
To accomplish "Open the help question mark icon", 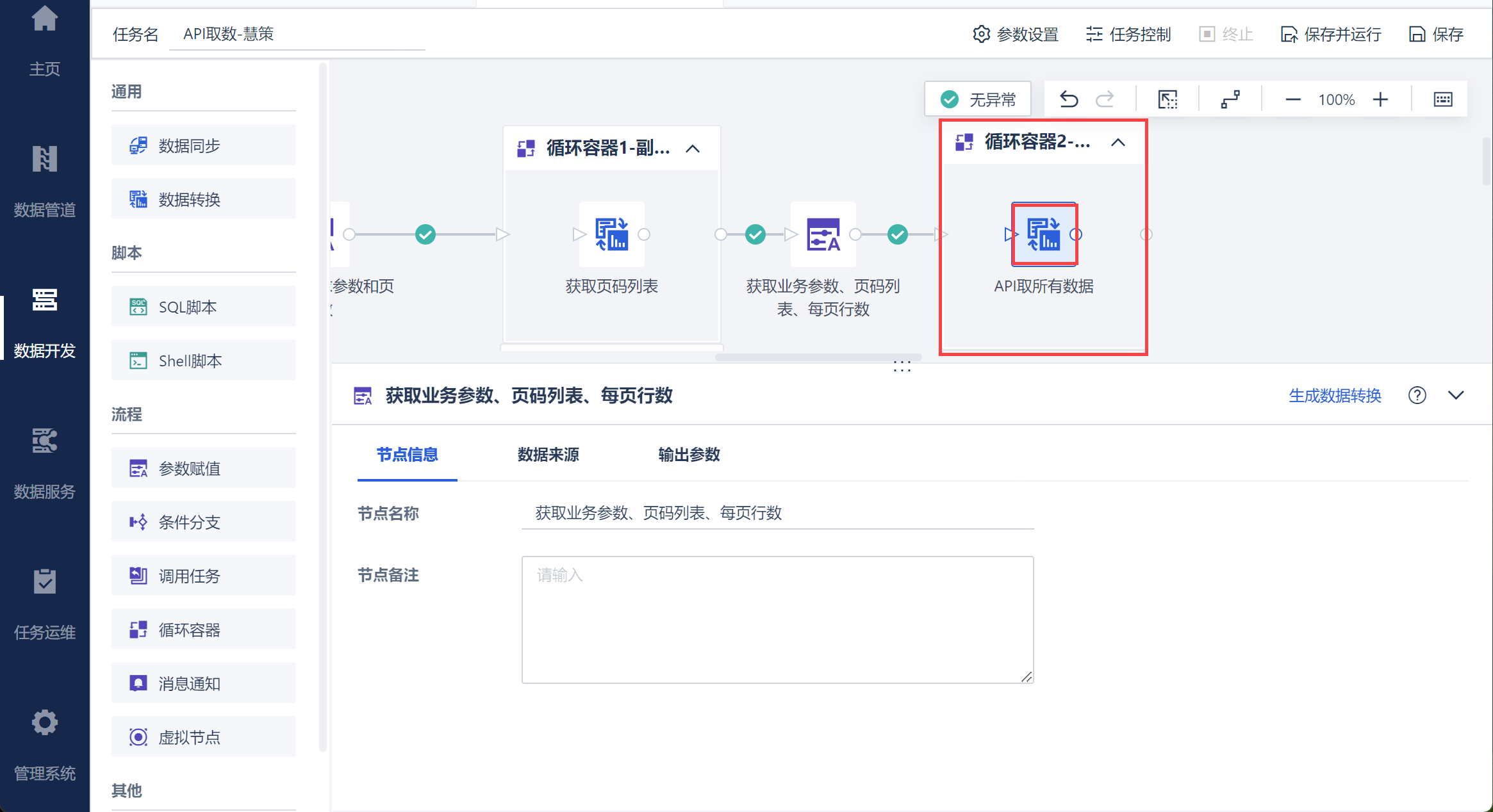I will click(x=1417, y=395).
